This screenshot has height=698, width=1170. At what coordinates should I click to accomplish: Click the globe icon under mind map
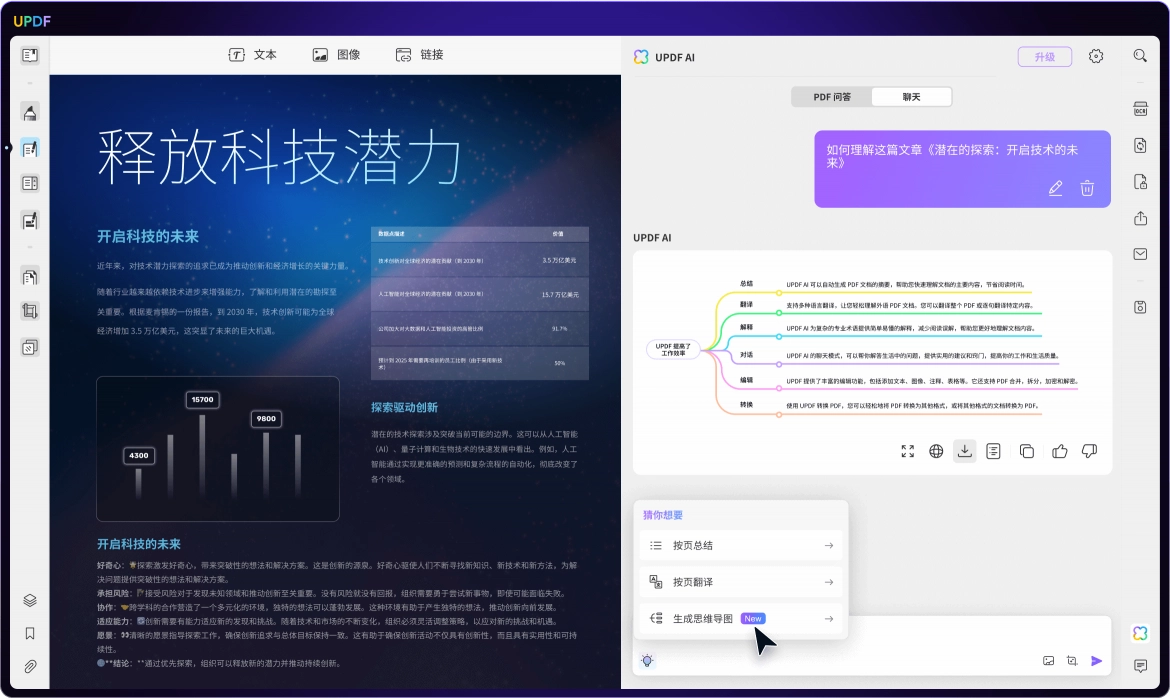coord(936,451)
